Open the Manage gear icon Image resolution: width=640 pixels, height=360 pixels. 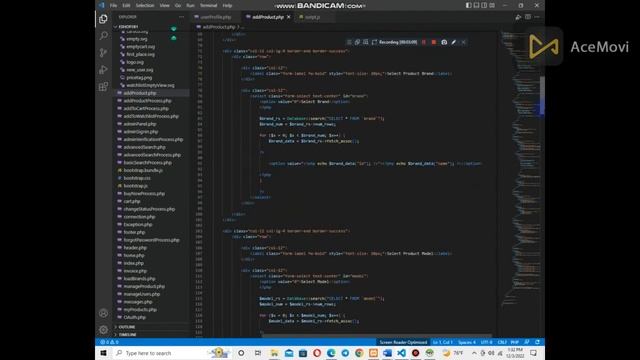coord(104,329)
